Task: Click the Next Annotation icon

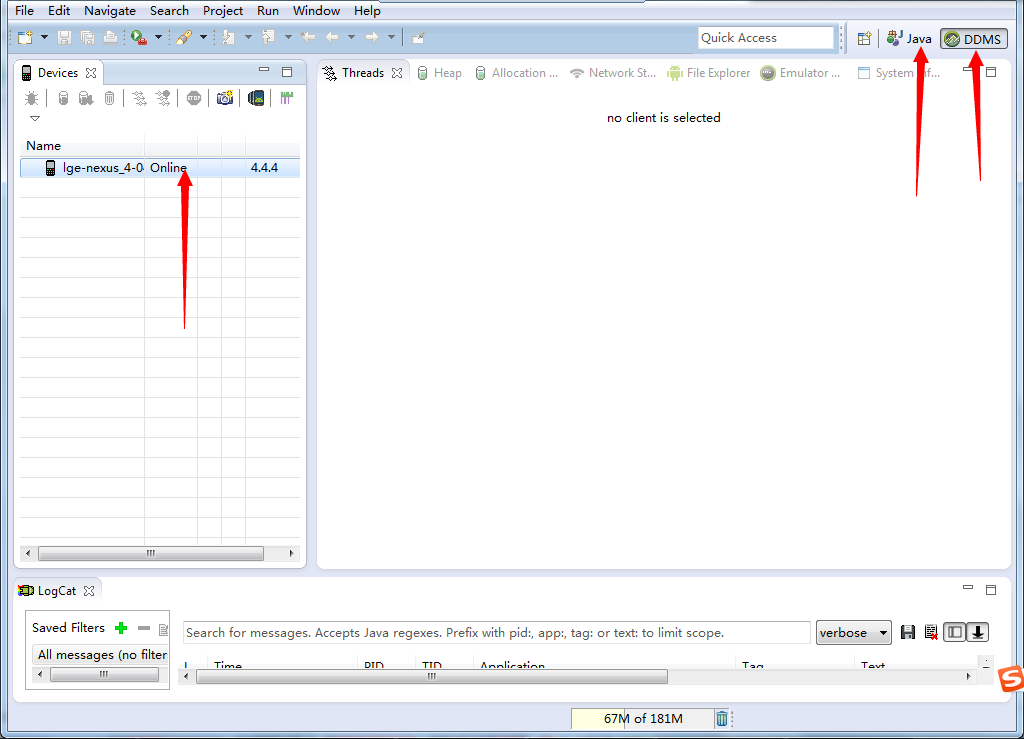Action: coord(229,38)
